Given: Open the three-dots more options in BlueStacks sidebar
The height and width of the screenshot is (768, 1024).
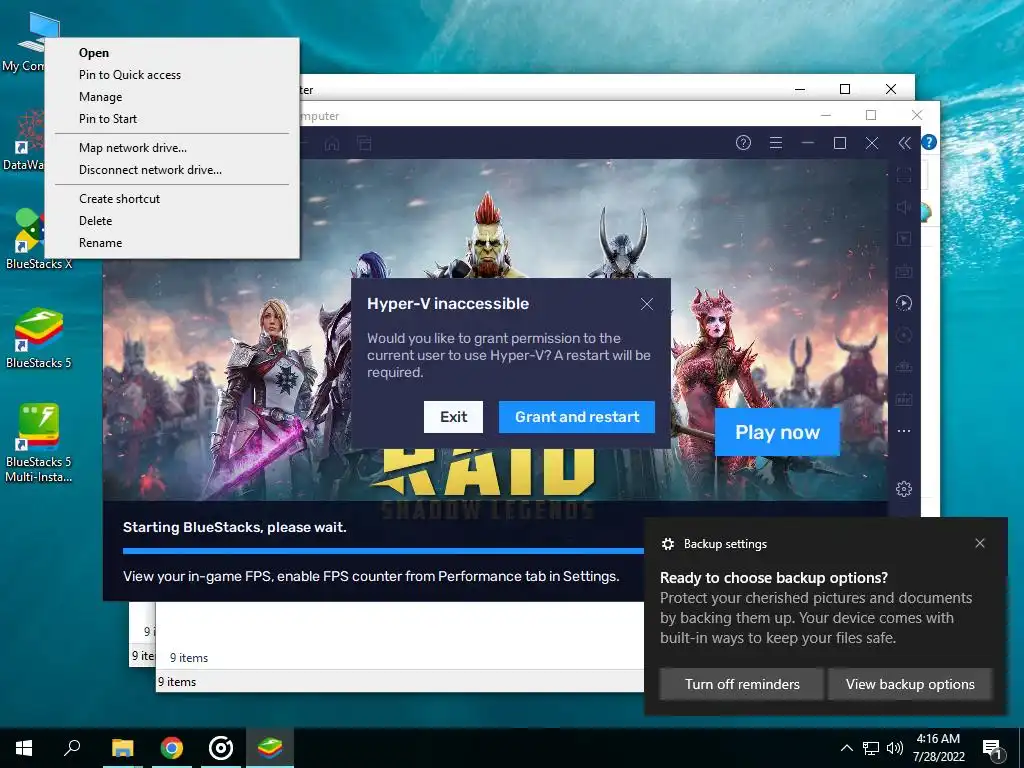Looking at the screenshot, I should pos(904,431).
